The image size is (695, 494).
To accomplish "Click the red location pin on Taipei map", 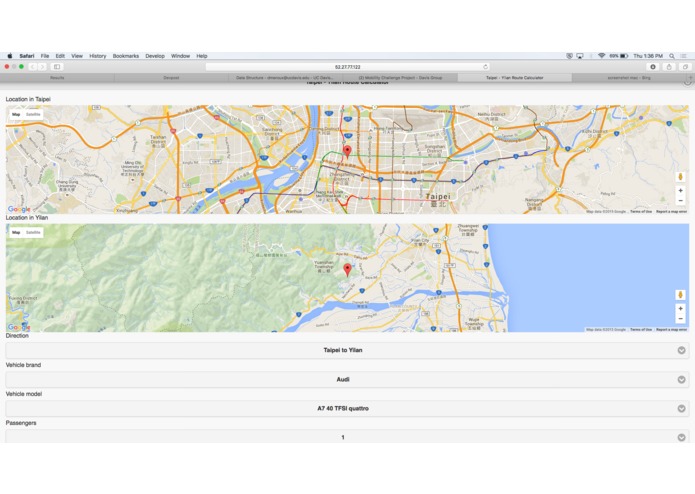I will pyautogui.click(x=348, y=151).
